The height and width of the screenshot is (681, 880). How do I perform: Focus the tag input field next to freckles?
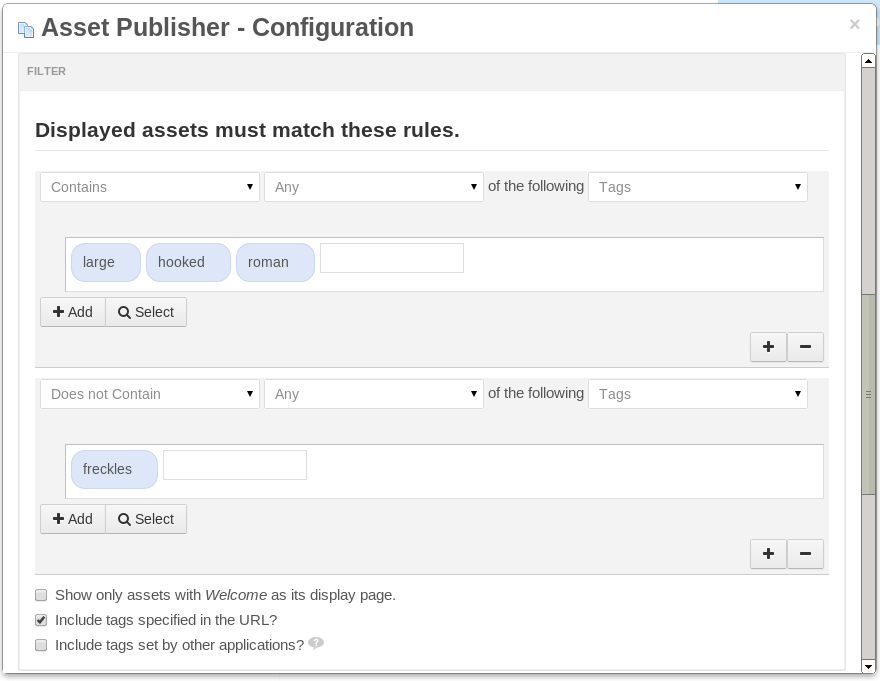(235, 465)
